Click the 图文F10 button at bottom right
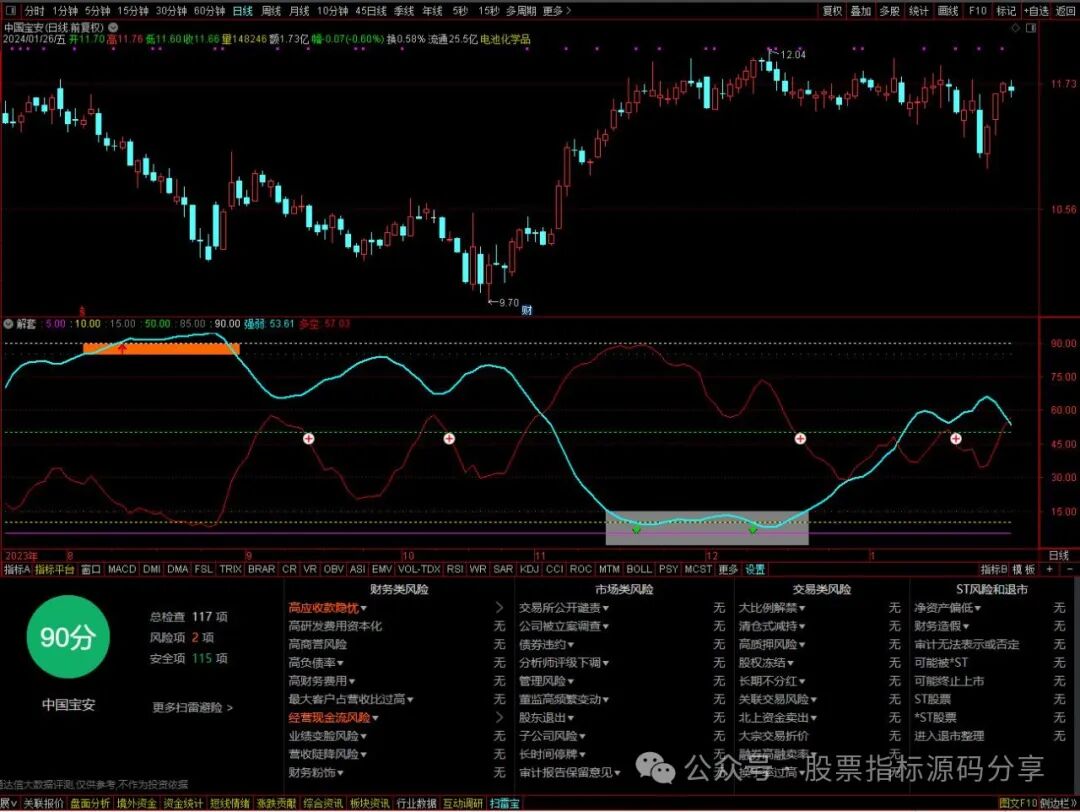 click(1018, 803)
